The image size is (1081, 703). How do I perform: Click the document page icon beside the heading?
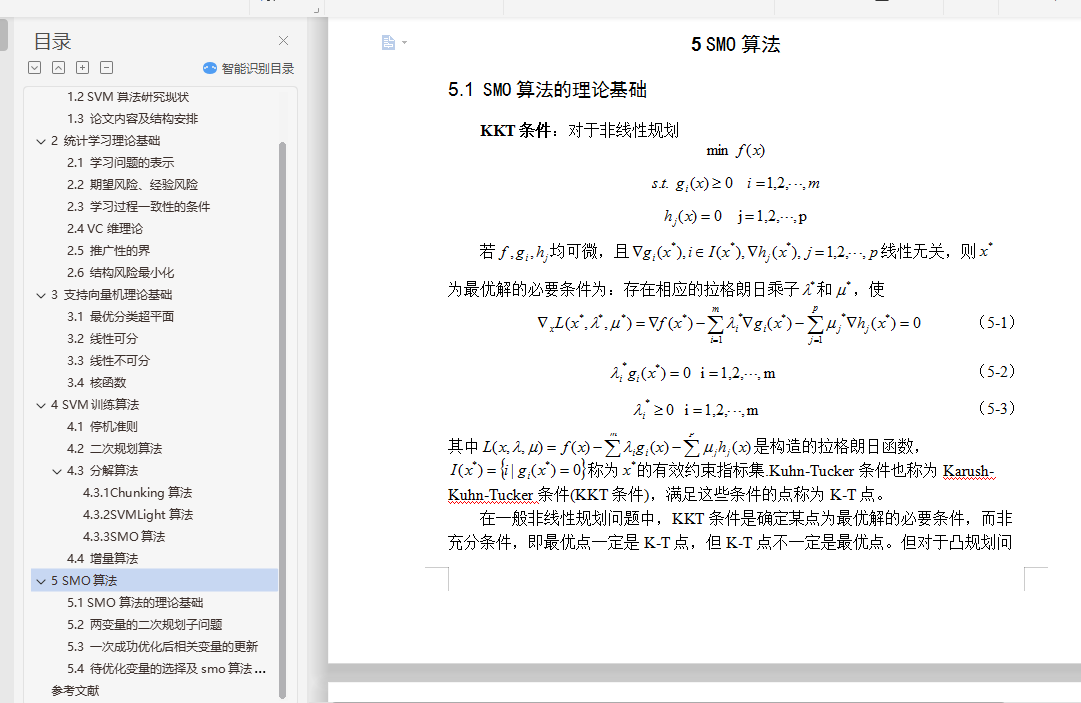point(388,43)
